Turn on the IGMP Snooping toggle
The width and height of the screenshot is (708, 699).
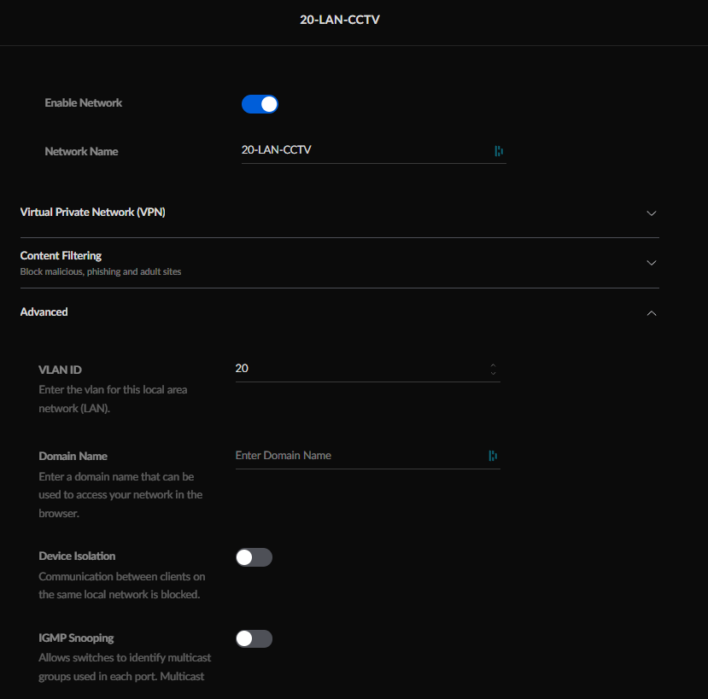(254, 638)
